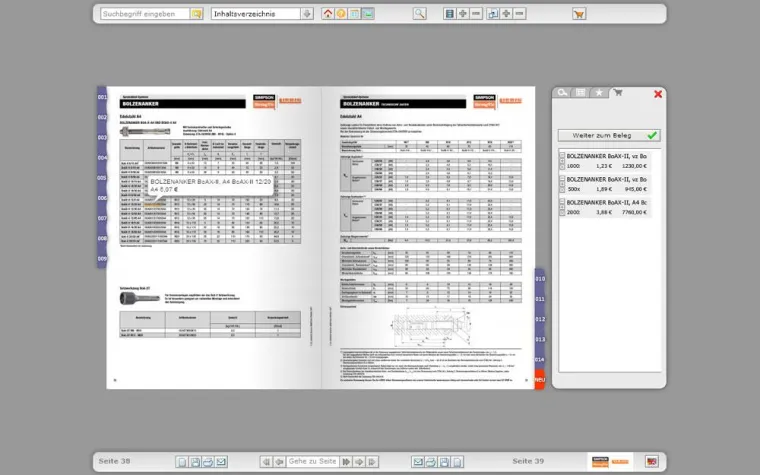
Task: Switch to the favorites star tab
Action: pos(599,93)
